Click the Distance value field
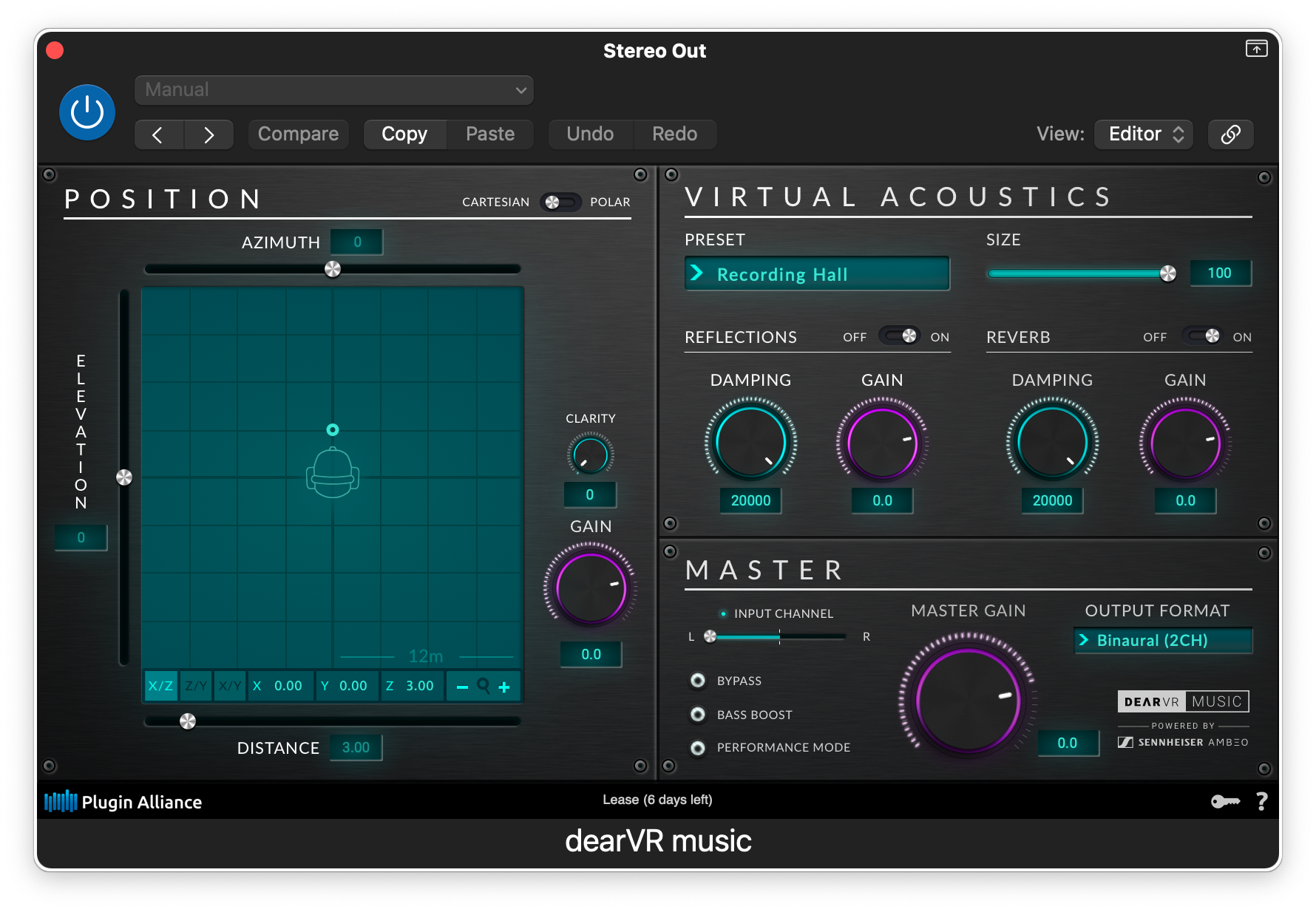Screen dimensions: 1316x912 click(356, 747)
